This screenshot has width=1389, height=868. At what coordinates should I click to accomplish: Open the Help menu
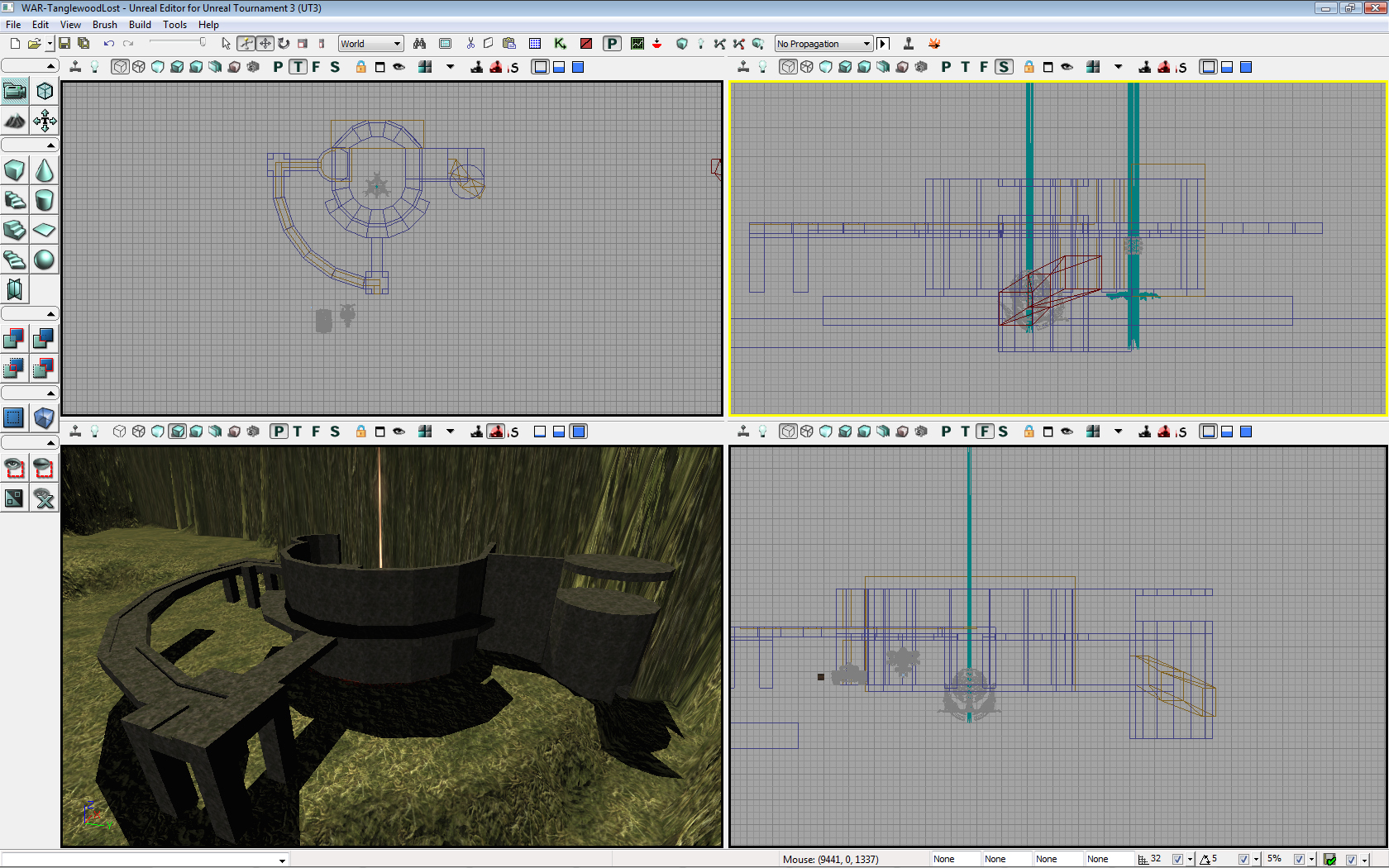coord(208,25)
